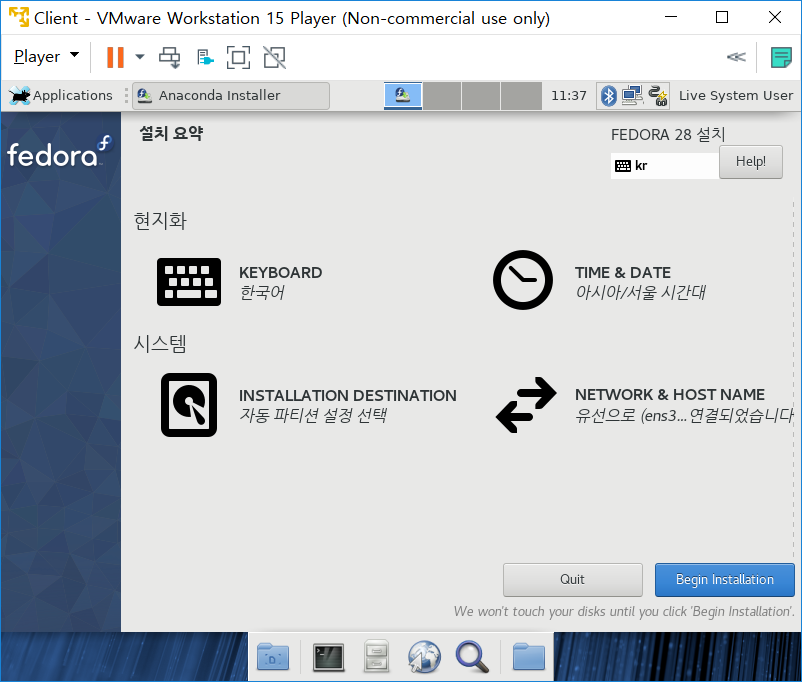Click Begin Installation
The height and width of the screenshot is (682, 802).
[724, 580]
